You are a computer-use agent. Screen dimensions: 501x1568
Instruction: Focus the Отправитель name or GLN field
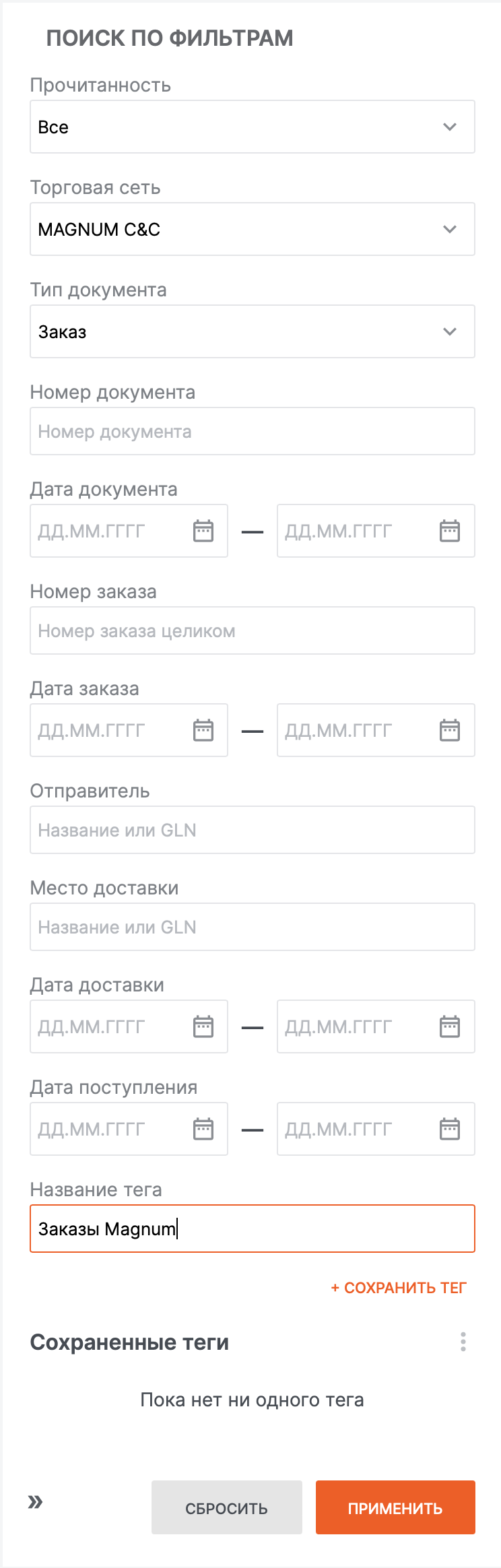pos(253,830)
